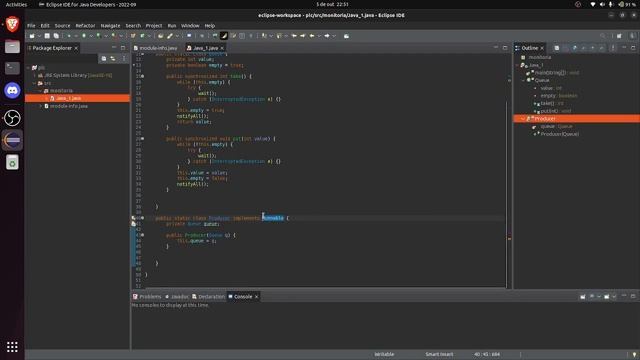
Task: Select Java_1.java in the Package Explorer
Action: coord(68,98)
